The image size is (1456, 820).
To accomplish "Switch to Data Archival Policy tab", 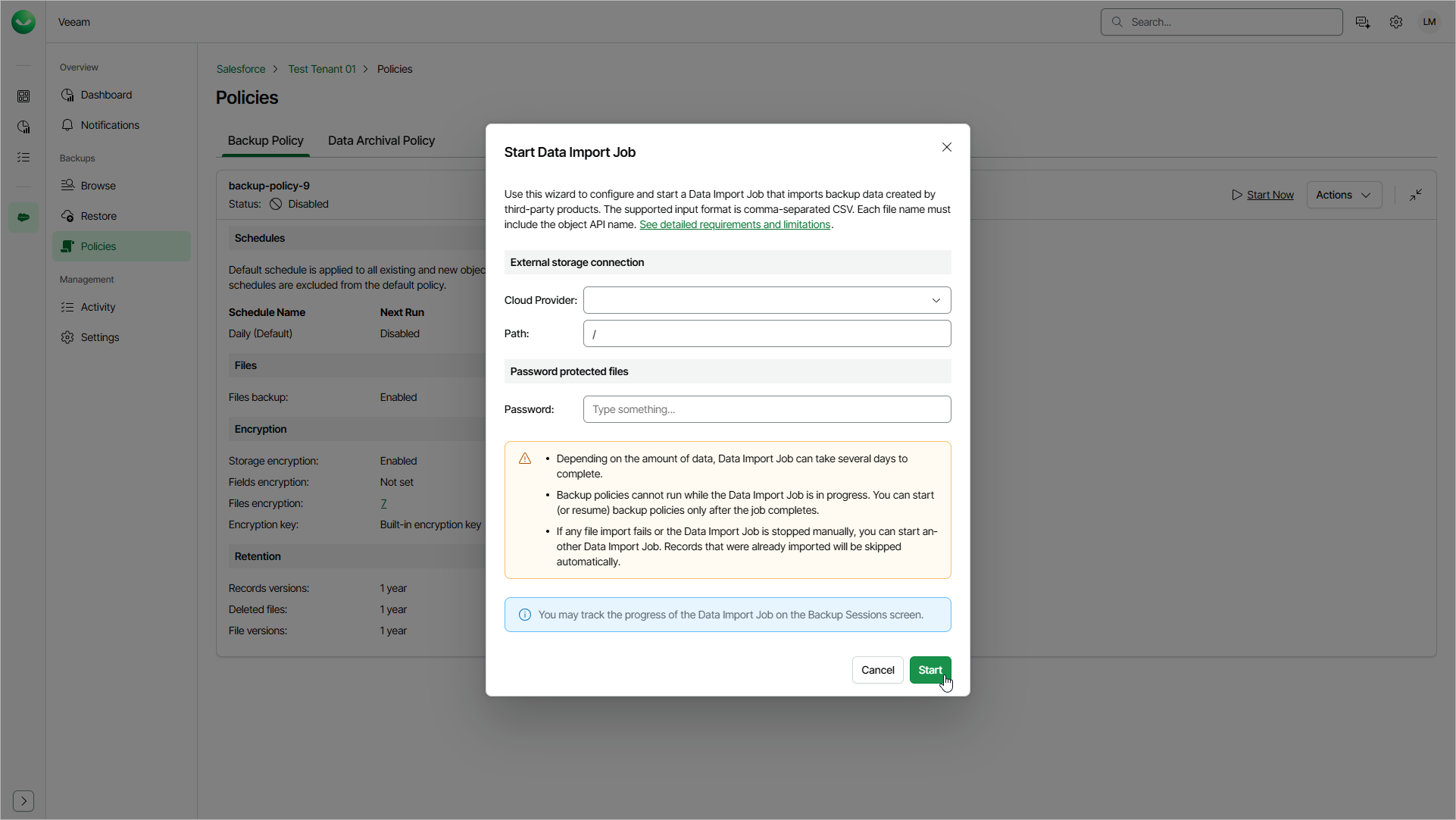I will point(381,141).
